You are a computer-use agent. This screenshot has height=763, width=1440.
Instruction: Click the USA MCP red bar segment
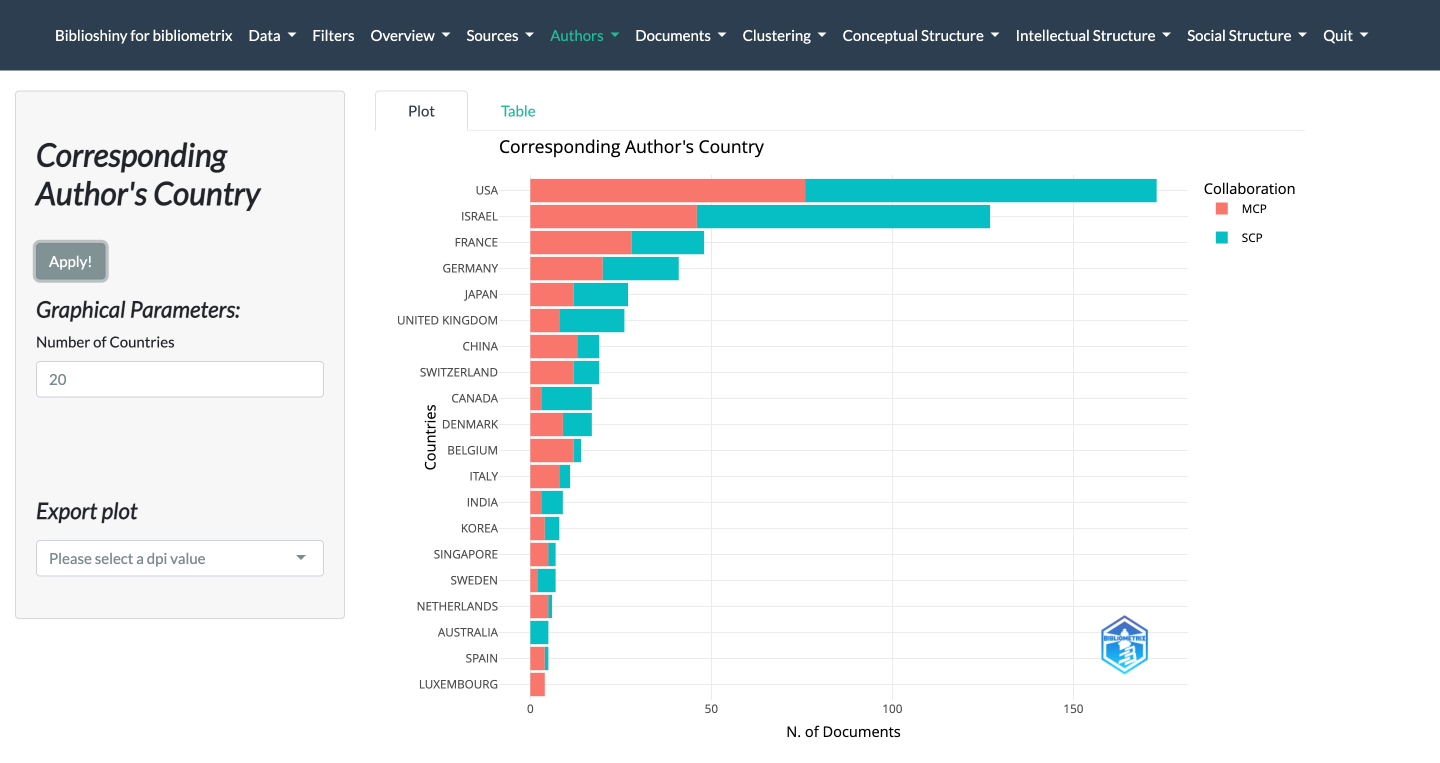click(667, 190)
